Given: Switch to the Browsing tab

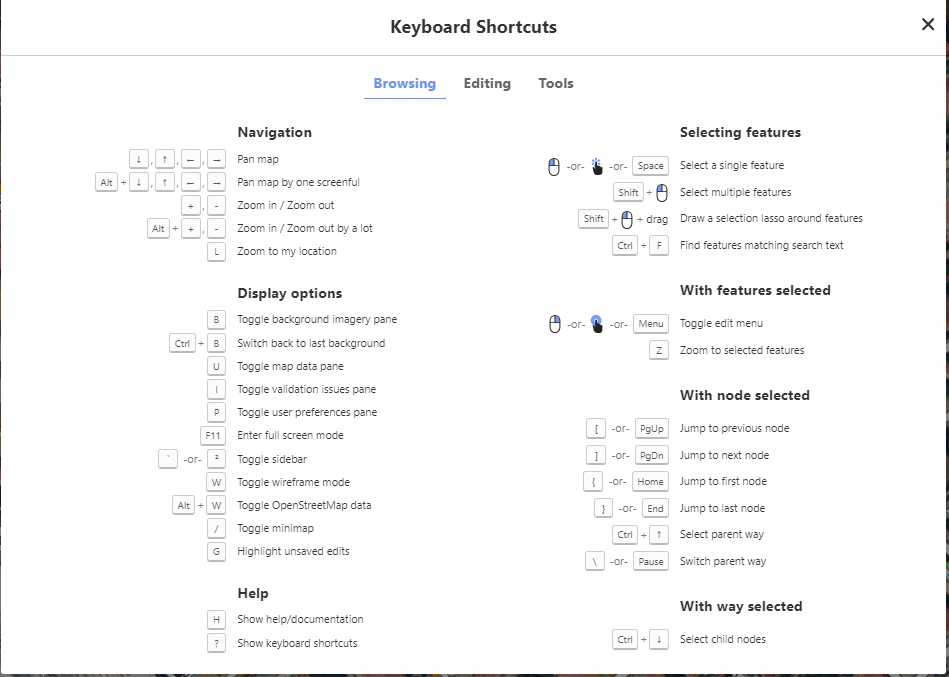Looking at the screenshot, I should pyautogui.click(x=404, y=83).
